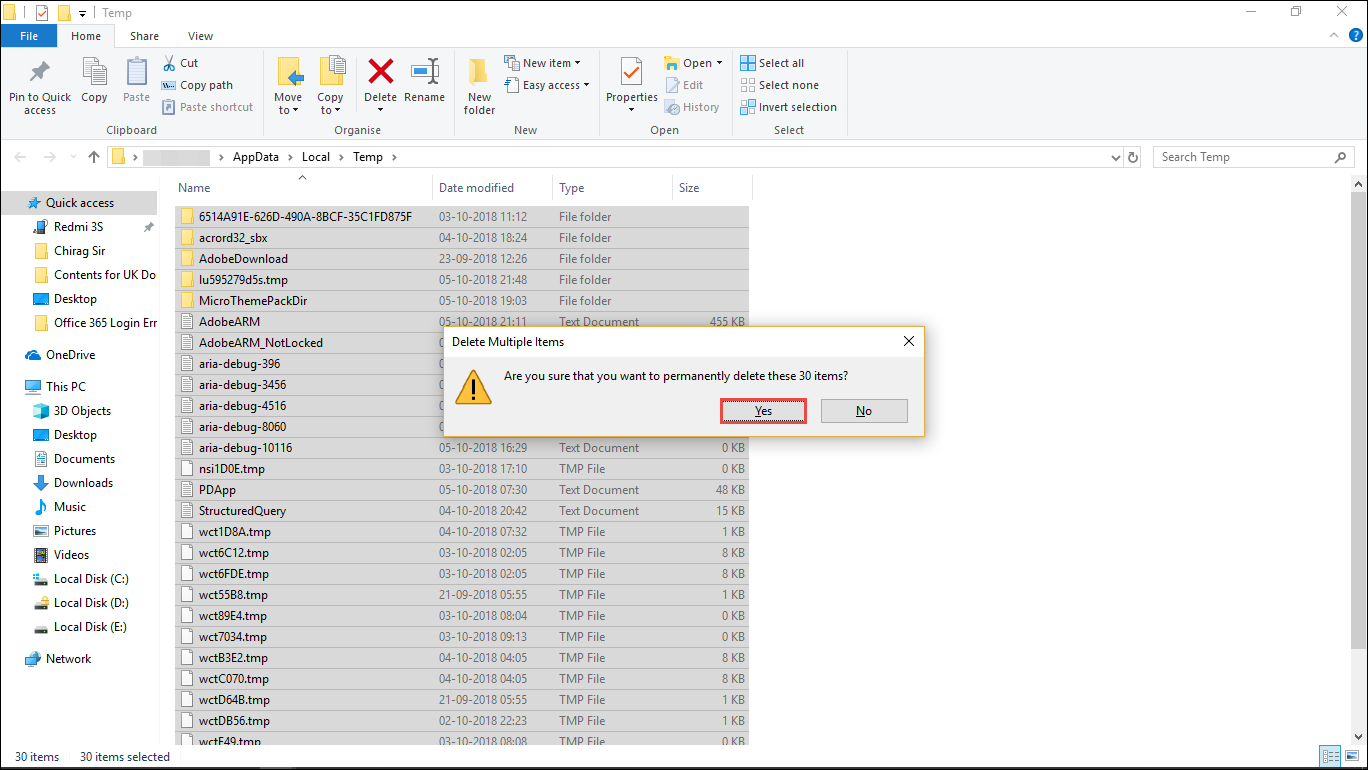
Task: Open Local Disk (C:) drive
Action: (x=91, y=579)
